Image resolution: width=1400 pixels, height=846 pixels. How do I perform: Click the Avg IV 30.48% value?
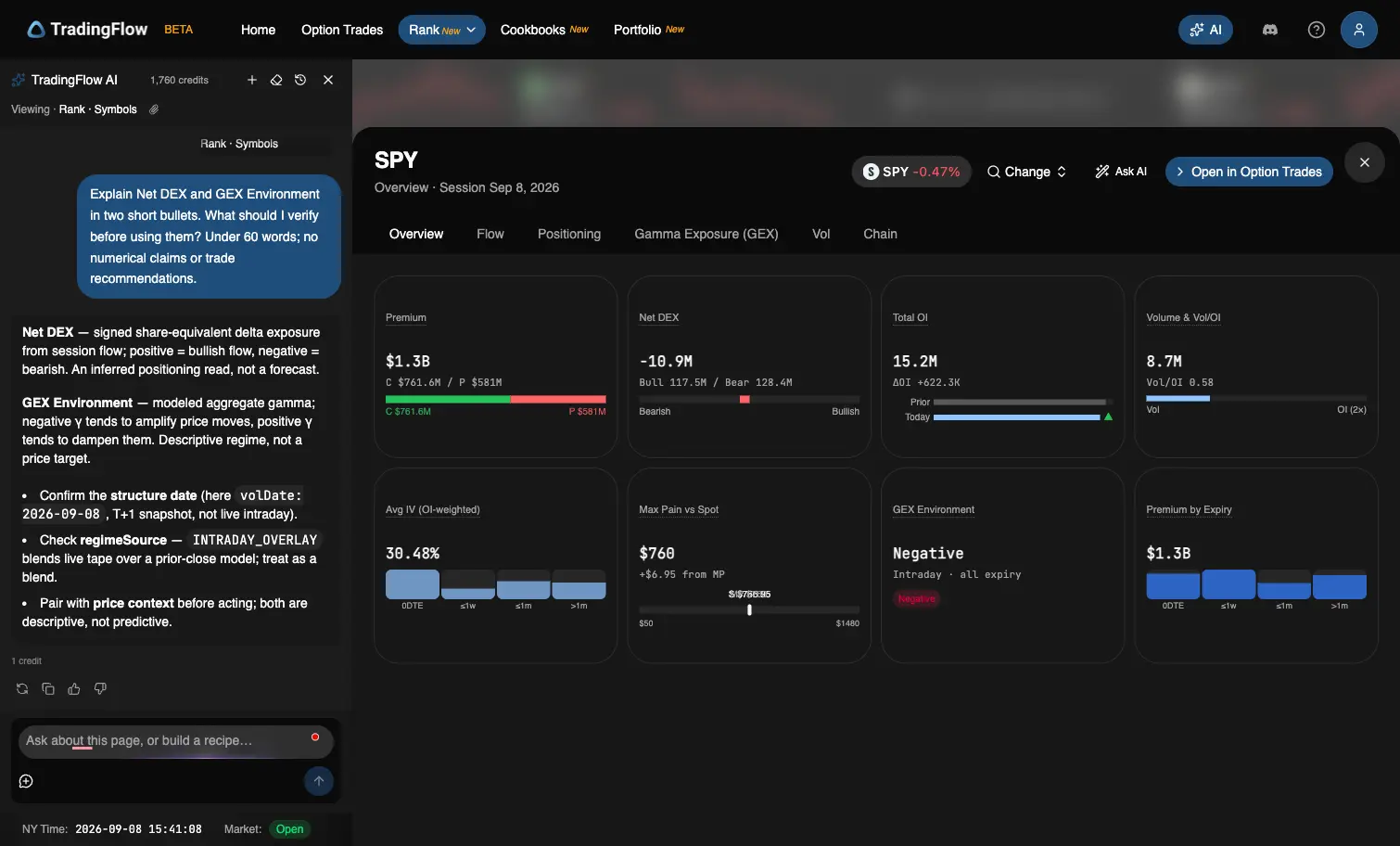413,553
